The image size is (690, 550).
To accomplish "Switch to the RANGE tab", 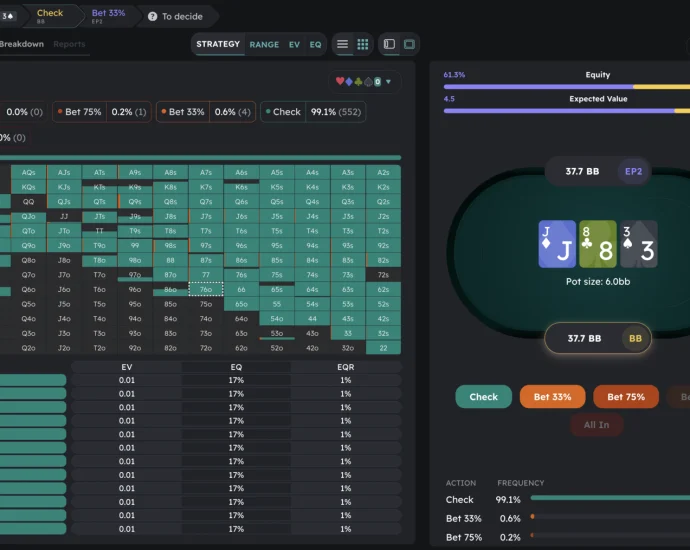I will click(x=264, y=45).
